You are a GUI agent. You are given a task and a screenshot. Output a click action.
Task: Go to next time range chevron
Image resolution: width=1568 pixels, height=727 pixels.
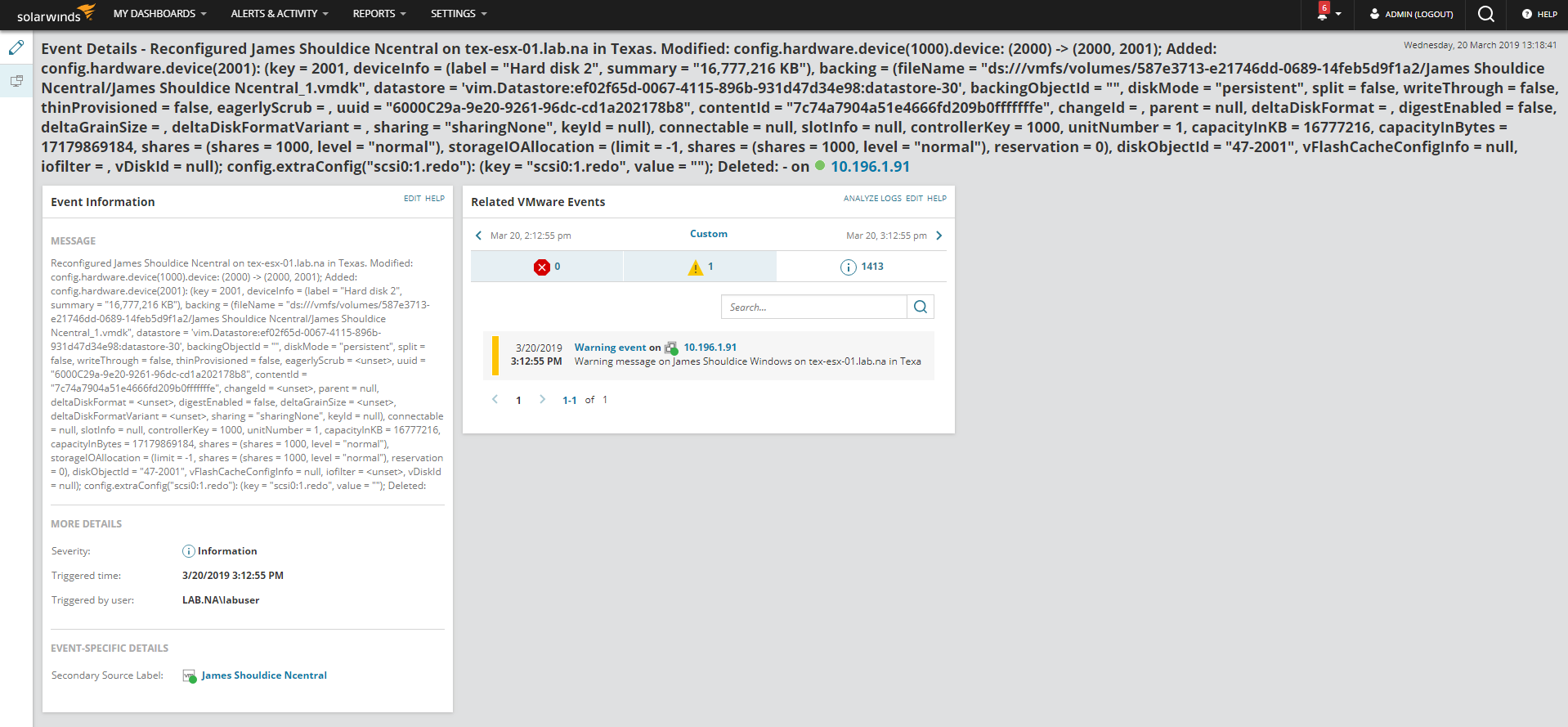(939, 236)
